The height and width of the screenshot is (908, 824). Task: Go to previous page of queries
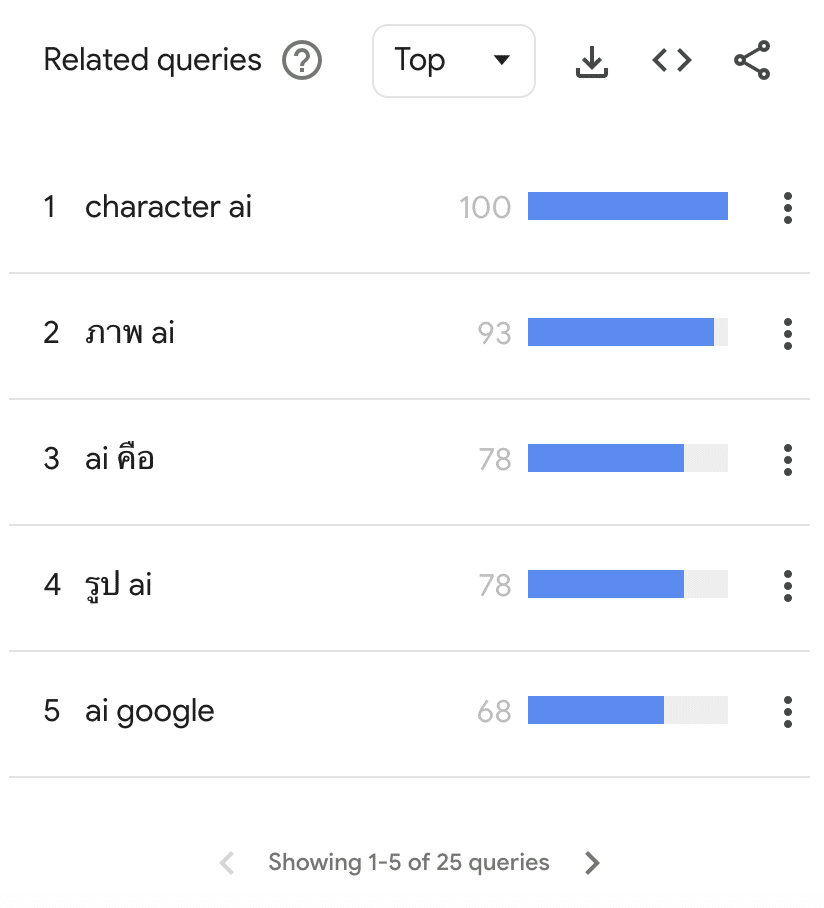pos(227,863)
